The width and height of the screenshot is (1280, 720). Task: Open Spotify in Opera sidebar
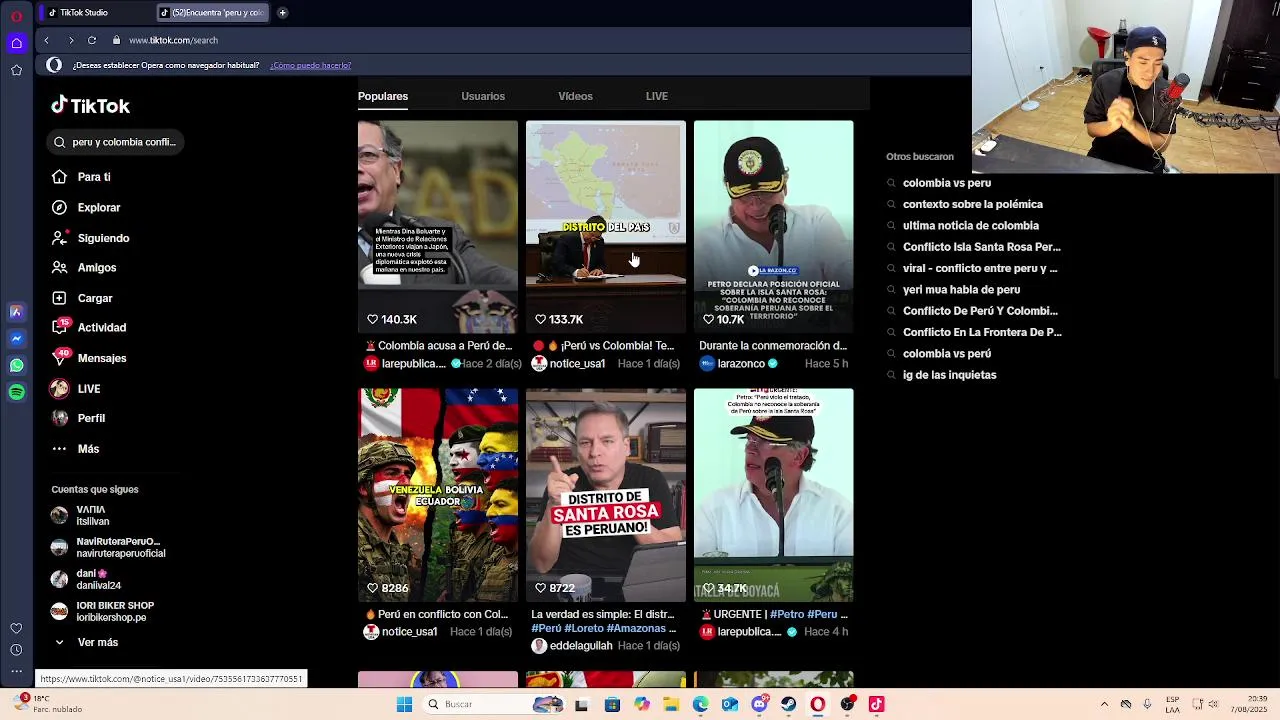click(16, 392)
